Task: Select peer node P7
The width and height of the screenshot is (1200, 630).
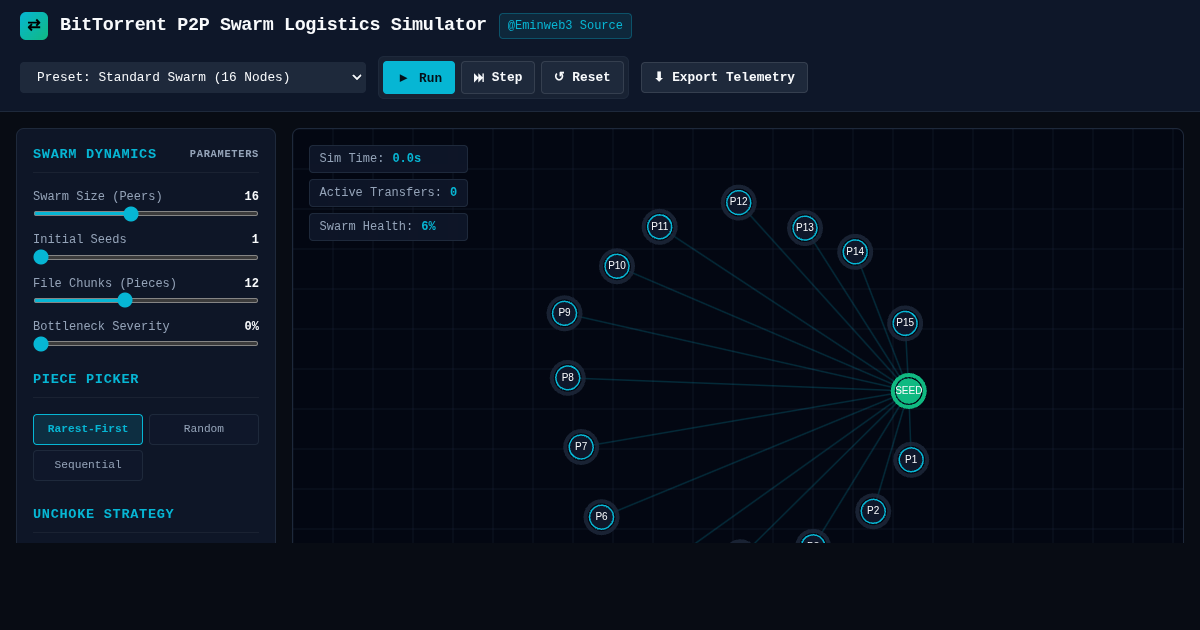Action: (581, 447)
